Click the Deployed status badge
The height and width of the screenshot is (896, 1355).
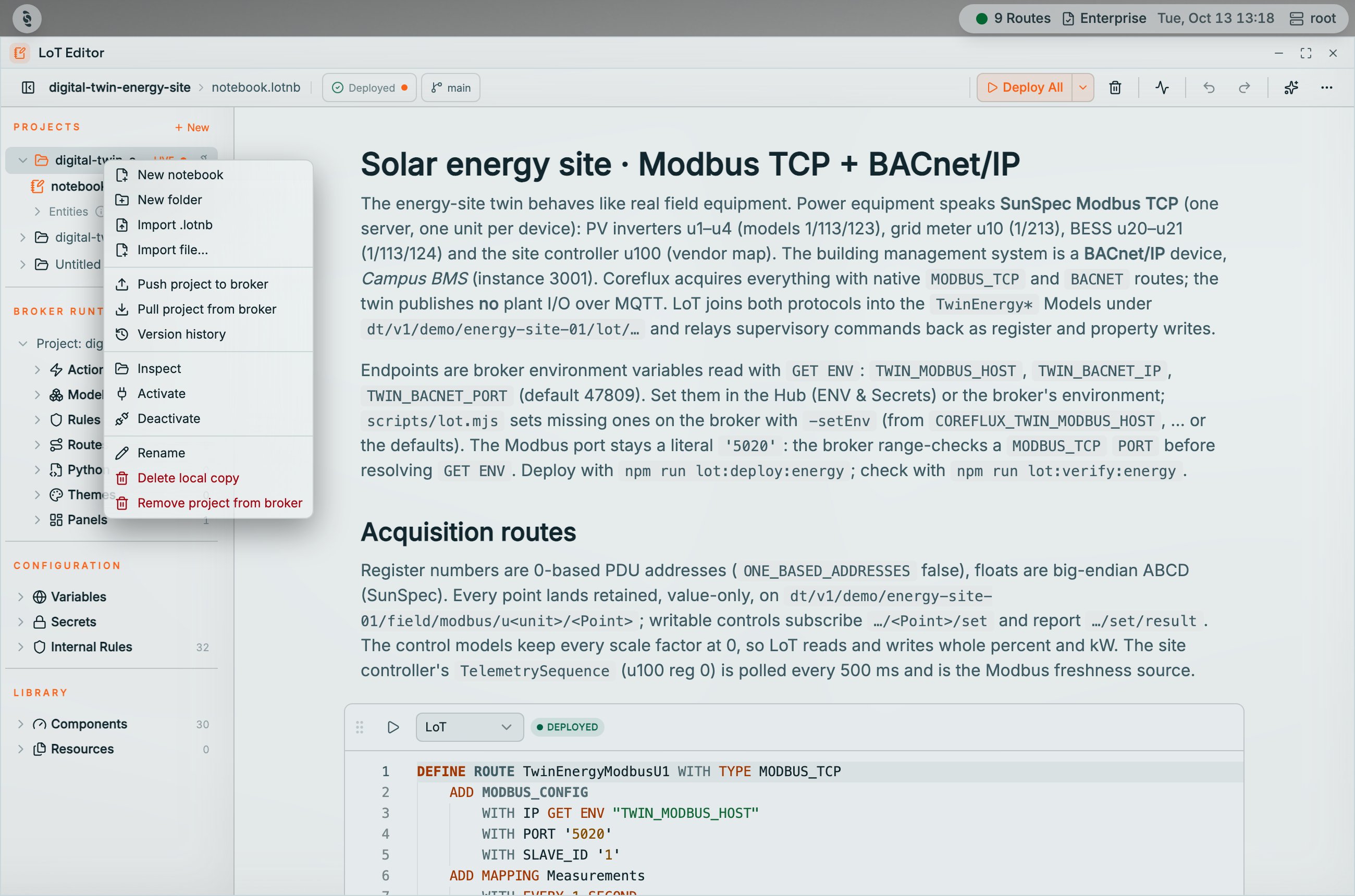pos(369,88)
